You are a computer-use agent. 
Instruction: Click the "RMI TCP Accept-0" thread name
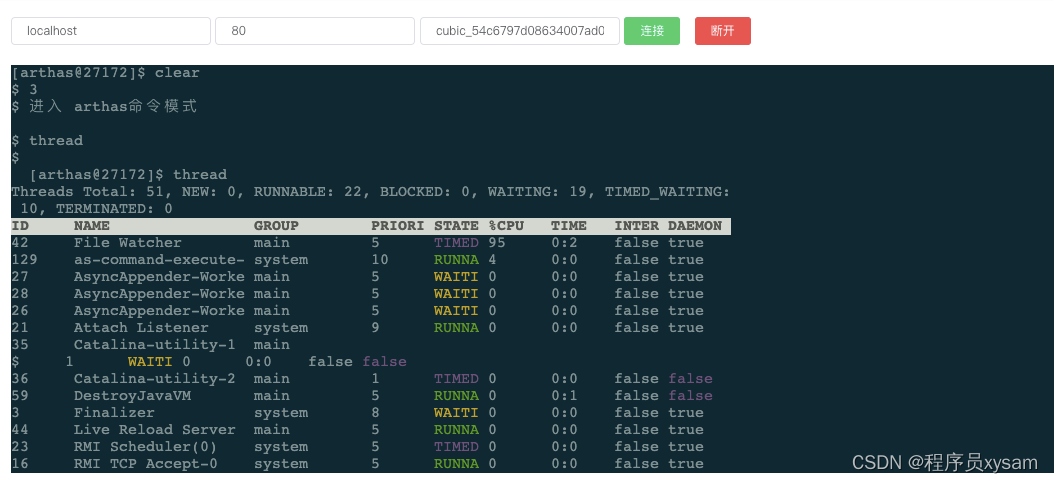click(x=146, y=464)
